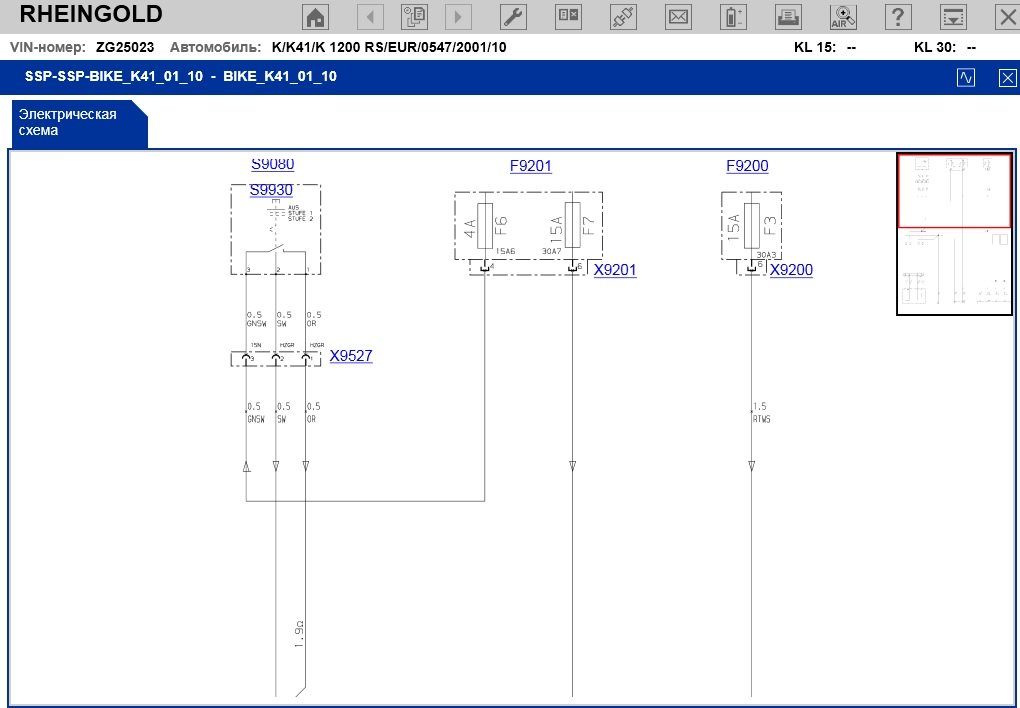
Task: Open the AIR search icon
Action: click(844, 17)
